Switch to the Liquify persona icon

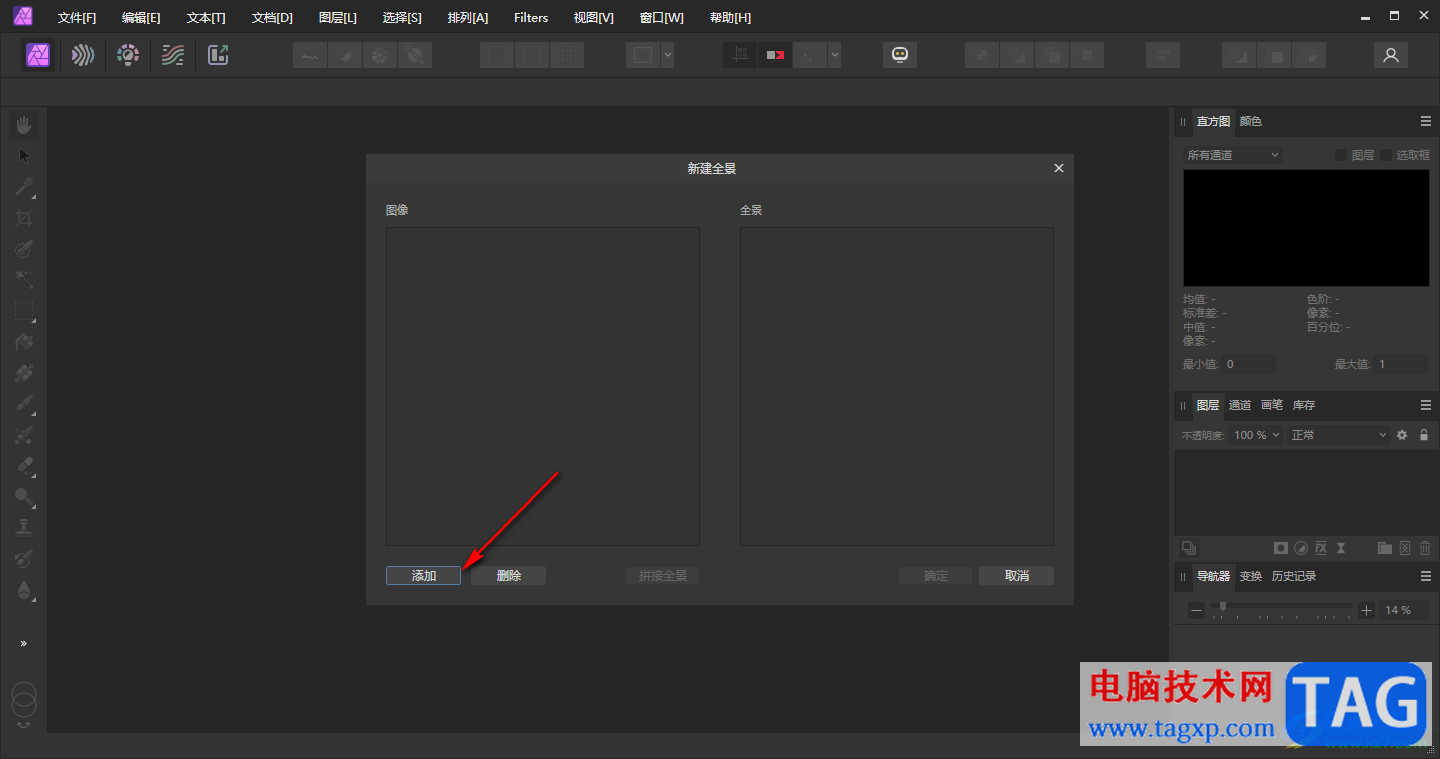pos(83,55)
